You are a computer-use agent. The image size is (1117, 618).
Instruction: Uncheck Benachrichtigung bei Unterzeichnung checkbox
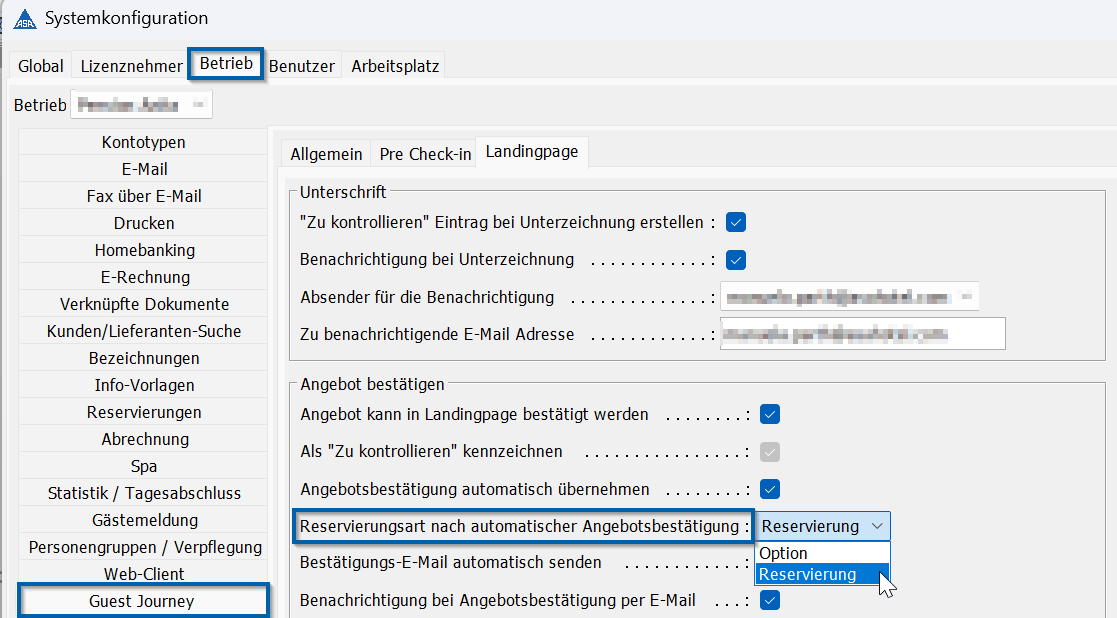(736, 260)
